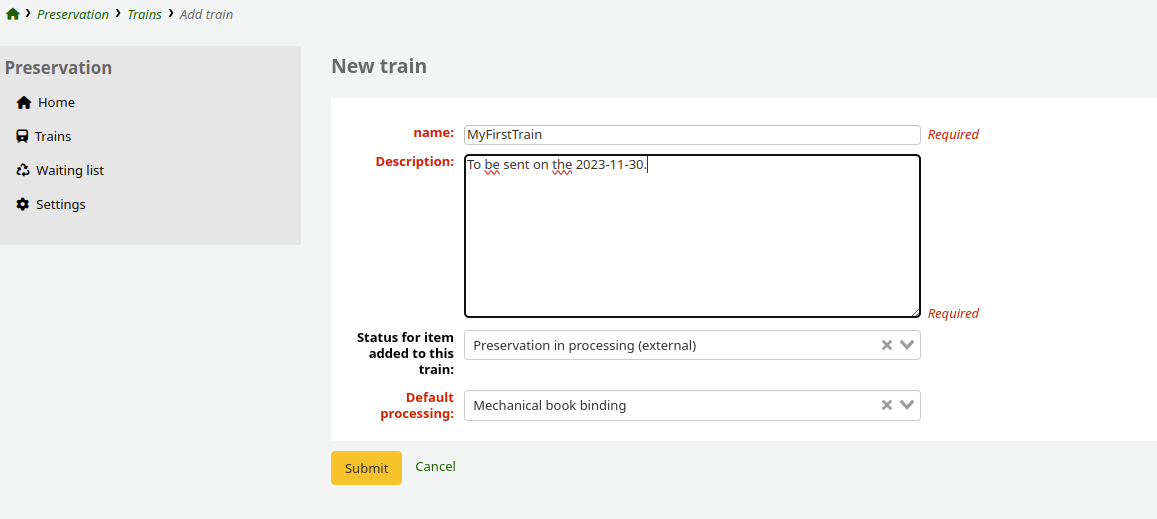Expand the status dropdown arrow
Viewport: 1157px width, 519px height.
tap(907, 345)
